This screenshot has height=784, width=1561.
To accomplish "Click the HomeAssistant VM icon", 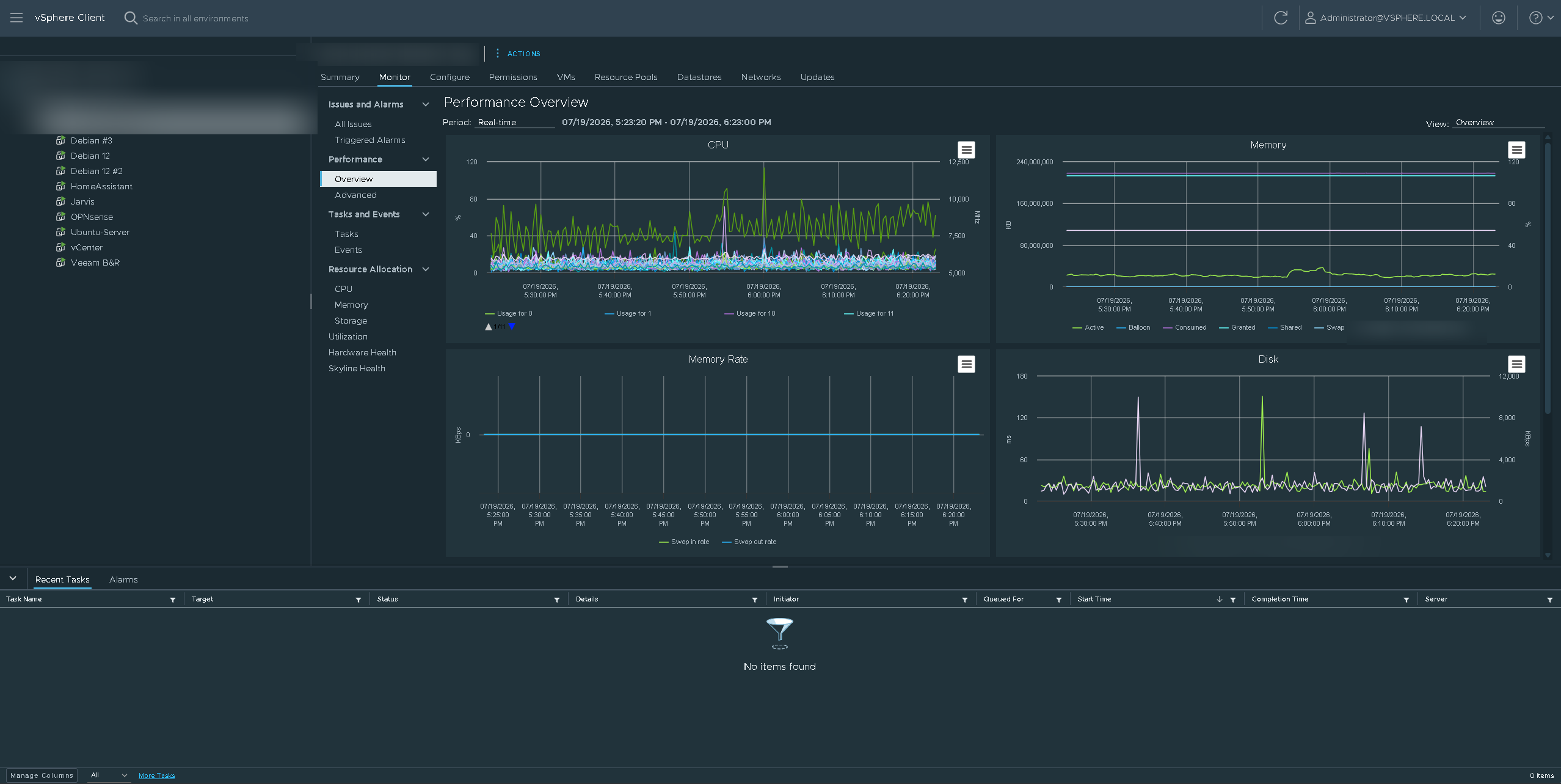I will point(60,186).
